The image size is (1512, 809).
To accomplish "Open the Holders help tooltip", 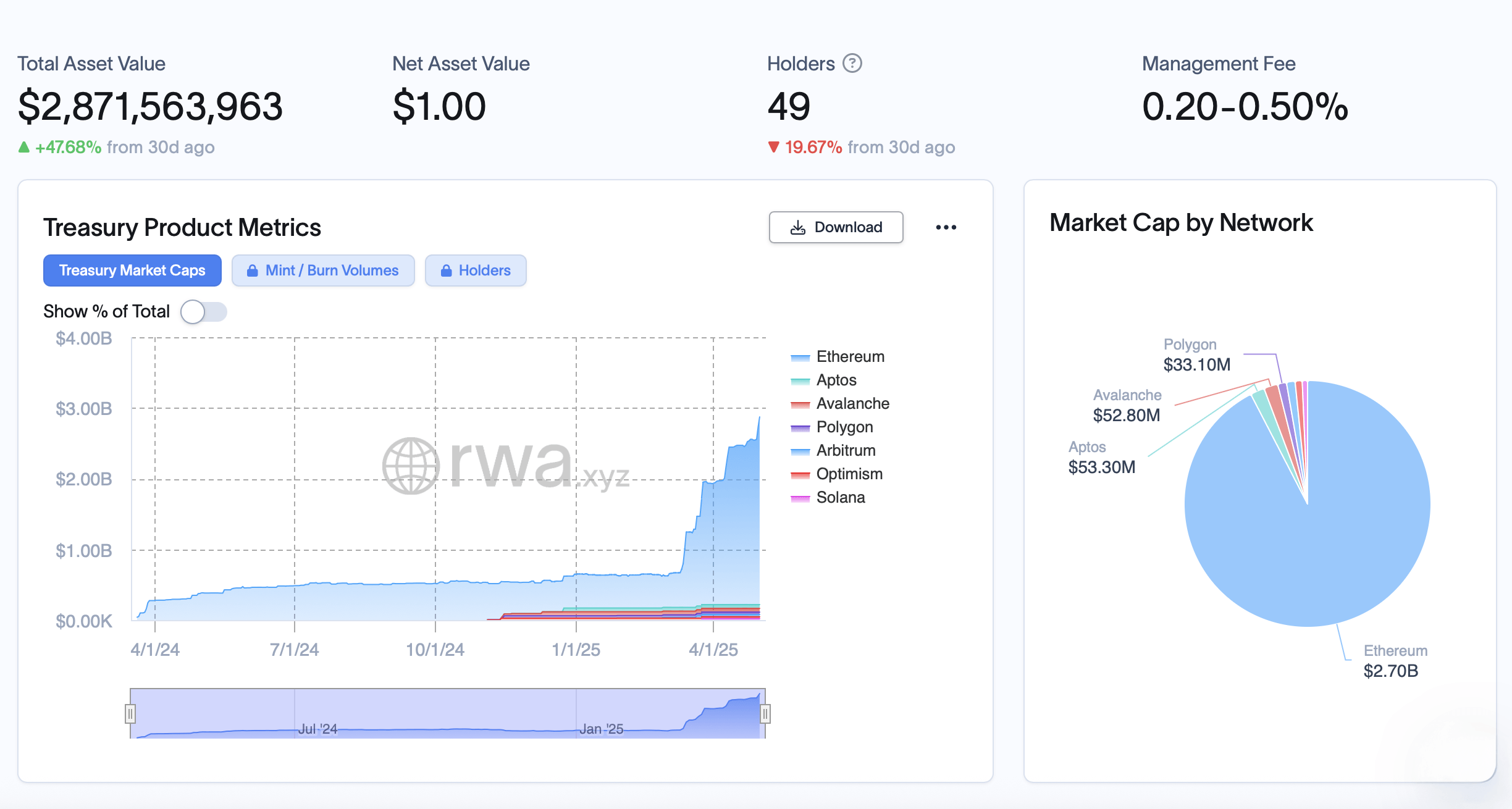I will point(852,63).
